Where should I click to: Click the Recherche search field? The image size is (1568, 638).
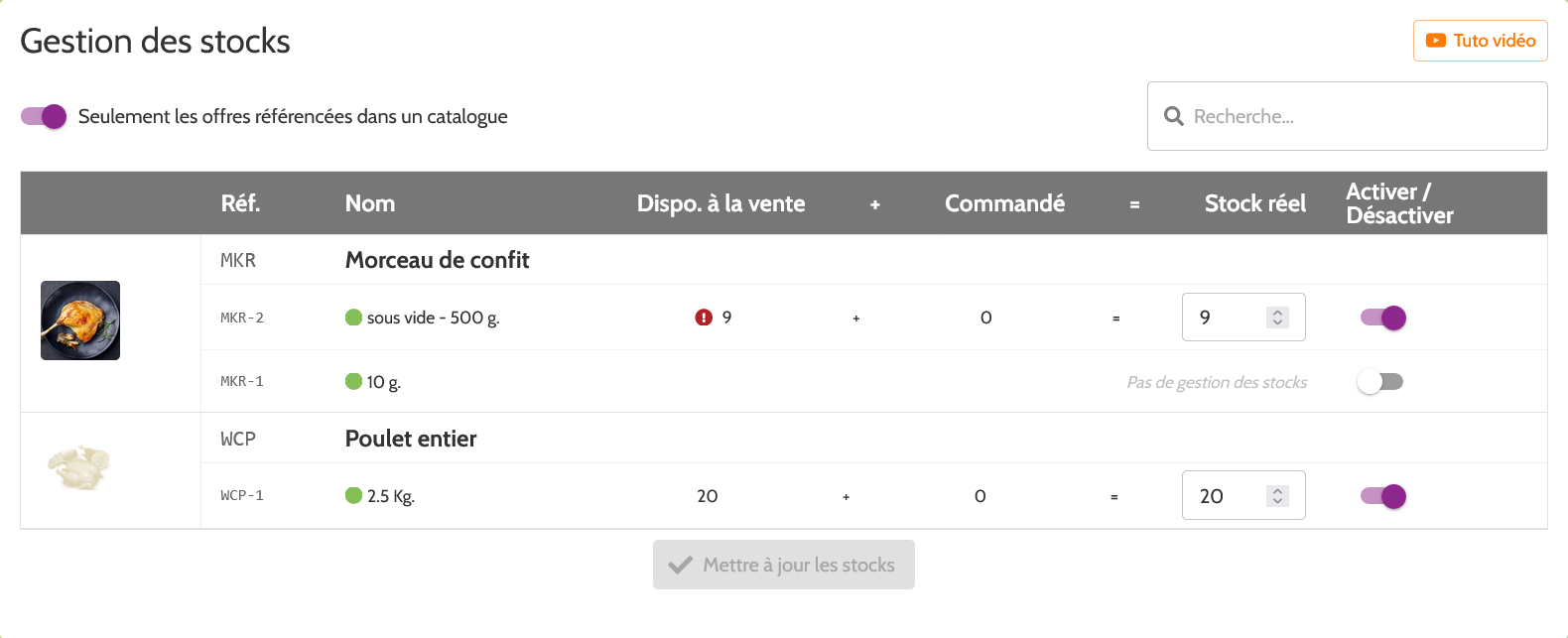click(x=1300, y=116)
